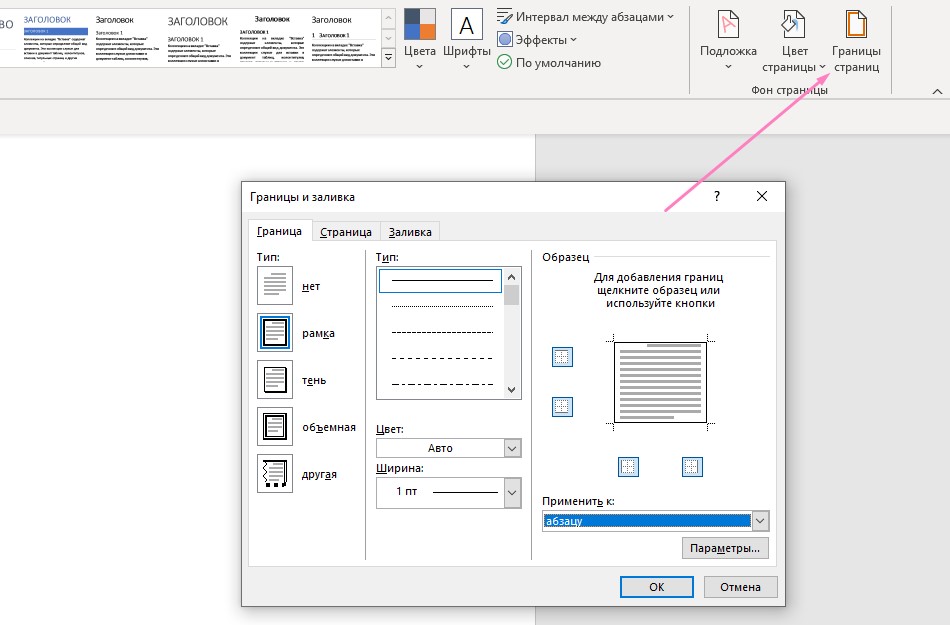Select the тень border type icon
This screenshot has height=625, width=950.
pyautogui.click(x=274, y=380)
